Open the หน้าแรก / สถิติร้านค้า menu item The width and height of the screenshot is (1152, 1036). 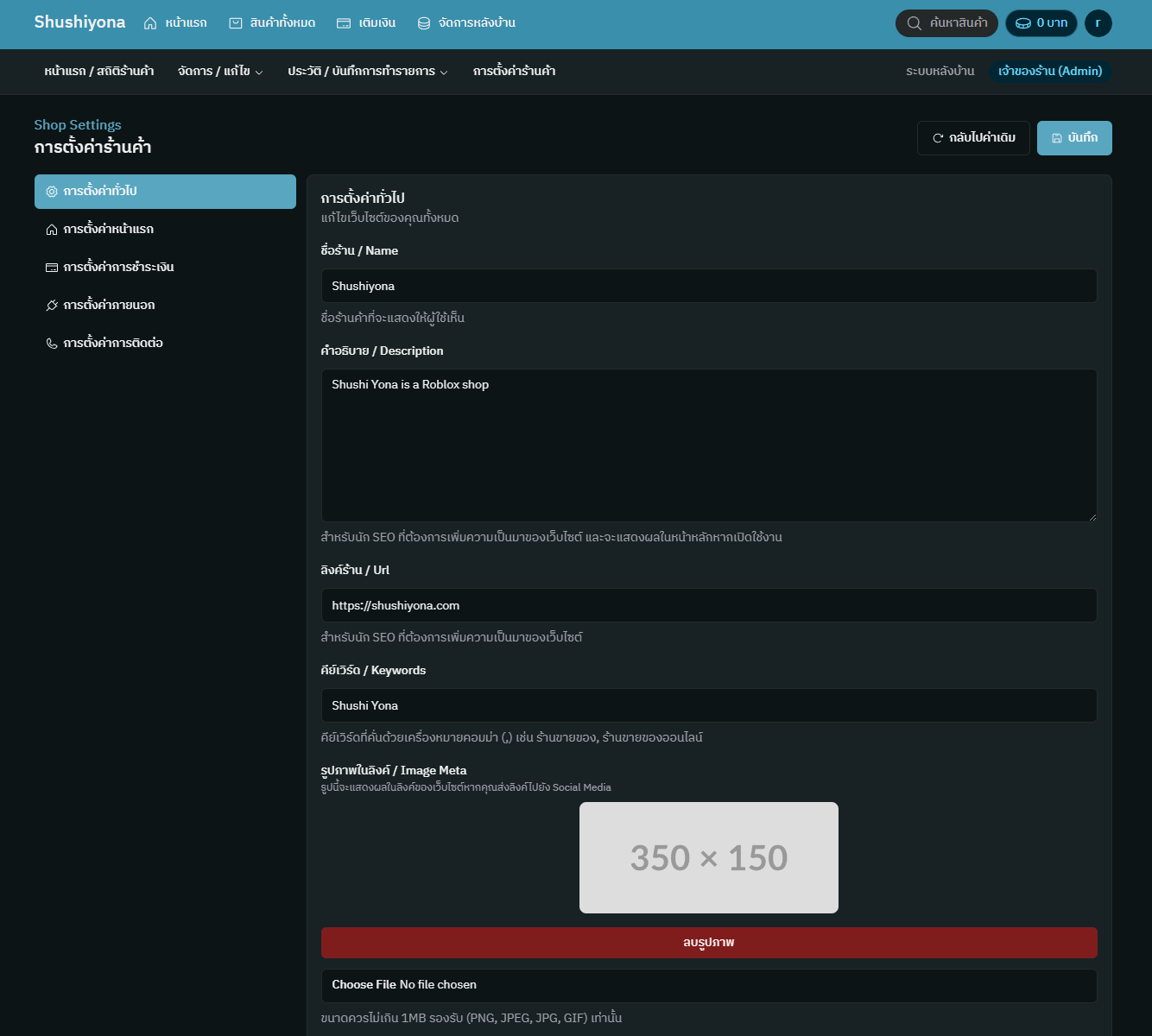pyautogui.click(x=98, y=72)
